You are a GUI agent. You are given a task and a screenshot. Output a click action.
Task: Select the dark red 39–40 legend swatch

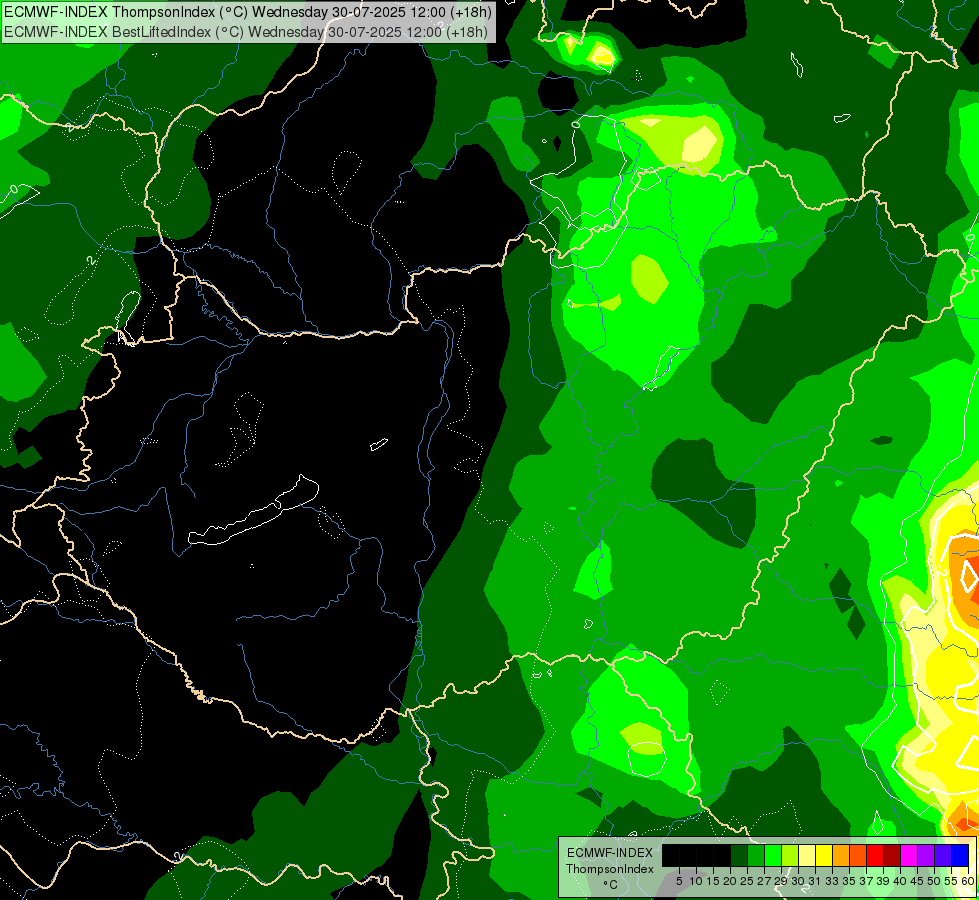coord(892,855)
